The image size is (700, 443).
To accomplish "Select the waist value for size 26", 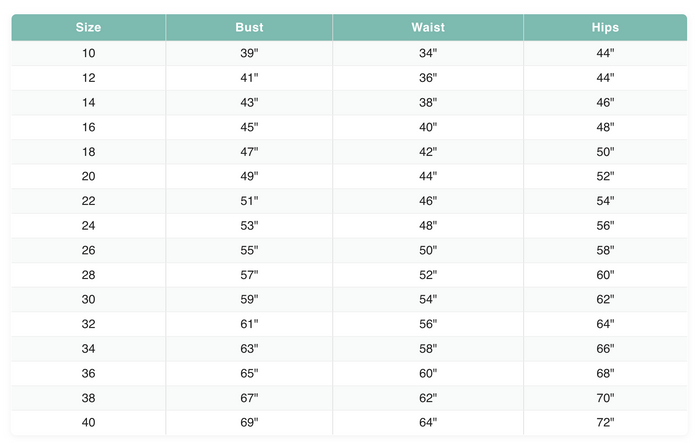I will [428, 250].
